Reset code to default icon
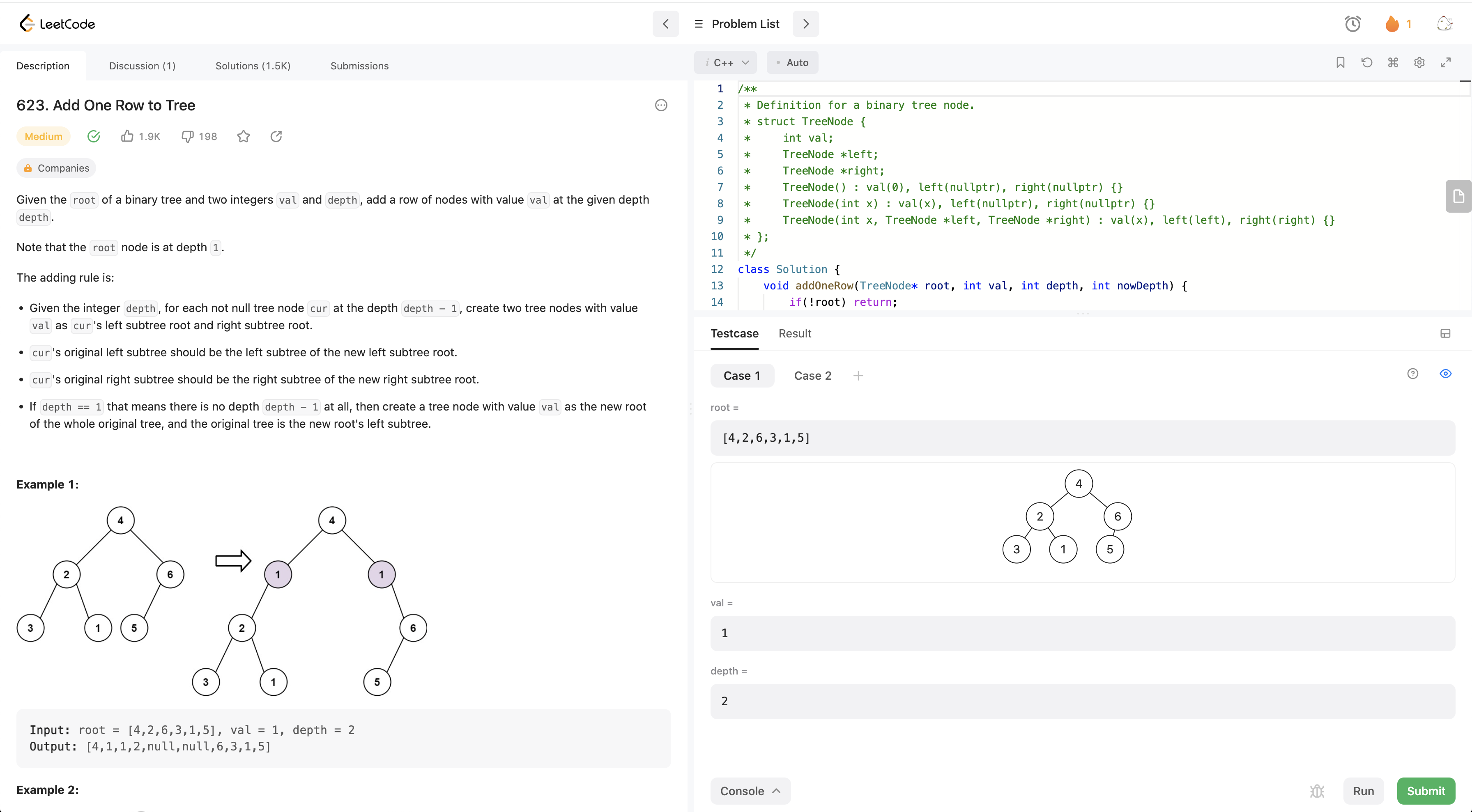1472x812 pixels. (1366, 62)
